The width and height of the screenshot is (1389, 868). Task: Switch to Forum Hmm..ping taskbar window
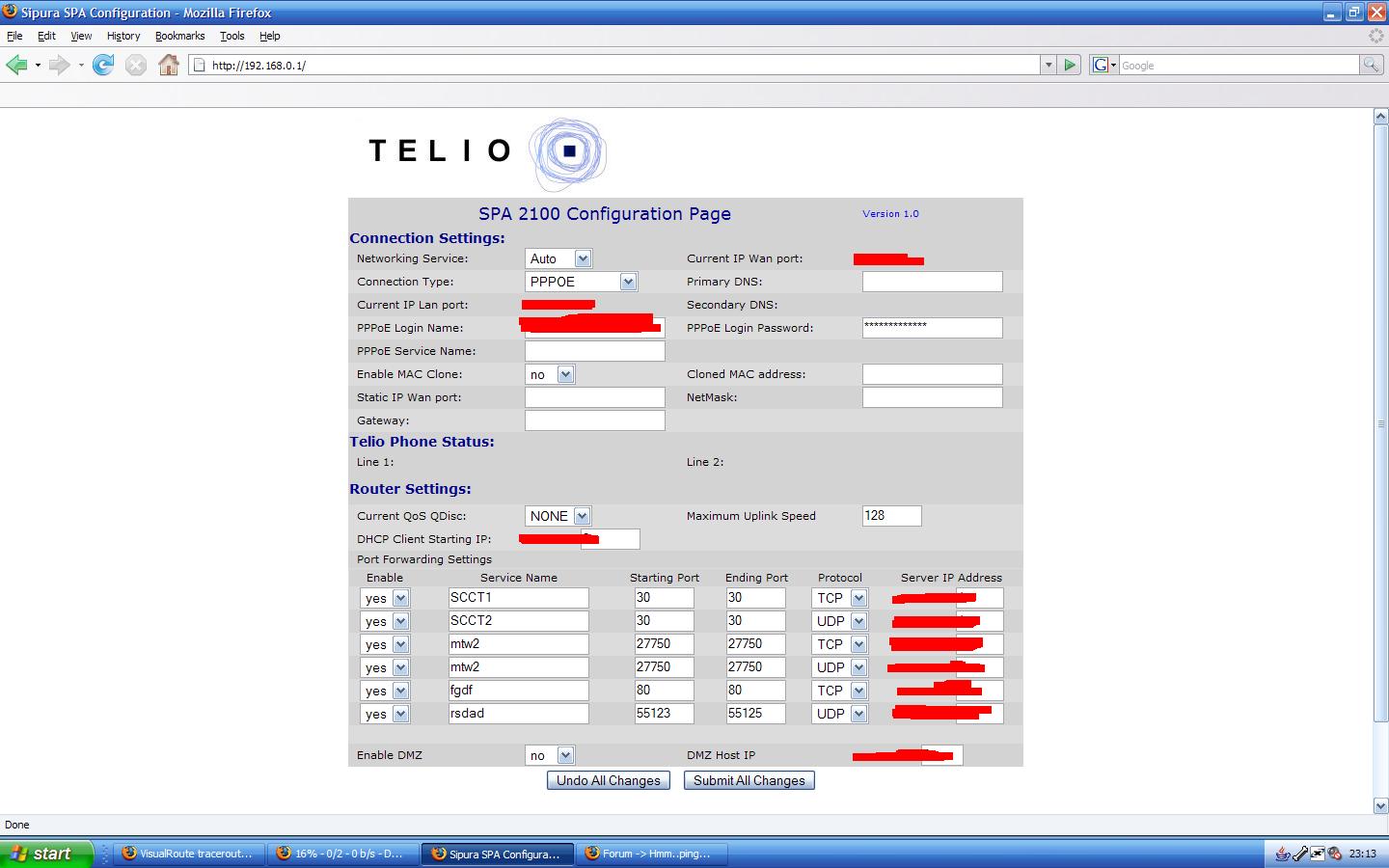pos(651,854)
